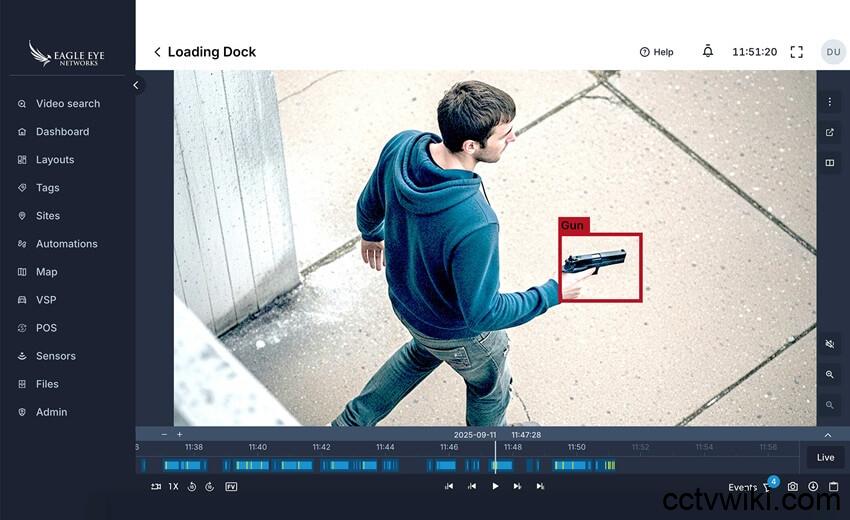The image size is (850, 520).
Task: Zoom in on the video
Action: pos(830,374)
